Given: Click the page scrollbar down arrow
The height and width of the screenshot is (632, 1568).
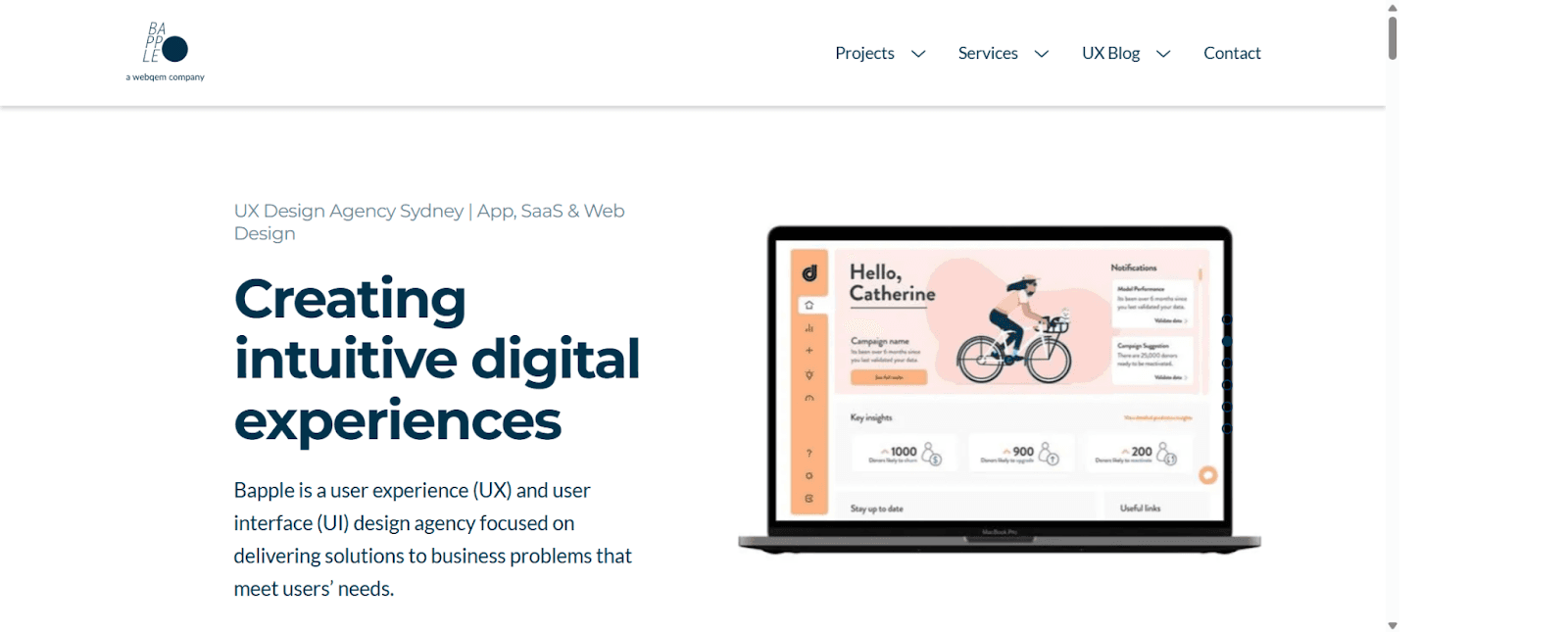Looking at the screenshot, I should (x=1393, y=625).
